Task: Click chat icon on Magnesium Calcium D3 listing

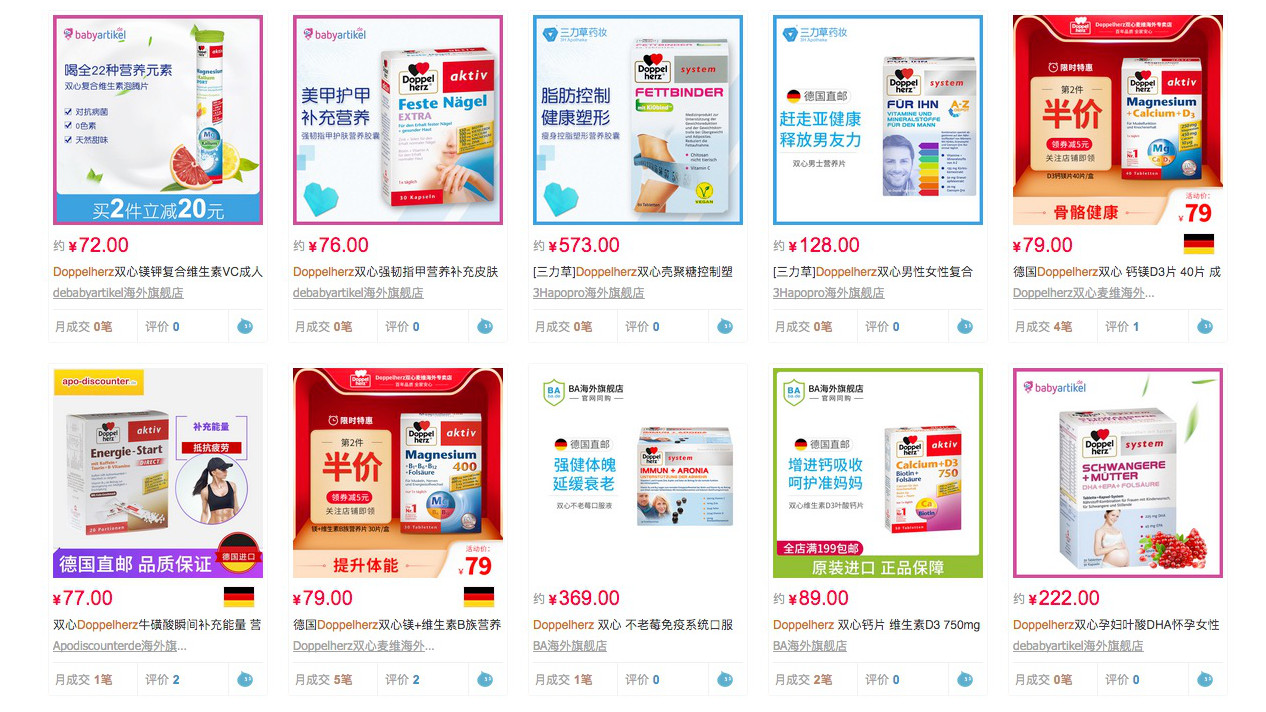Action: coord(1205,326)
